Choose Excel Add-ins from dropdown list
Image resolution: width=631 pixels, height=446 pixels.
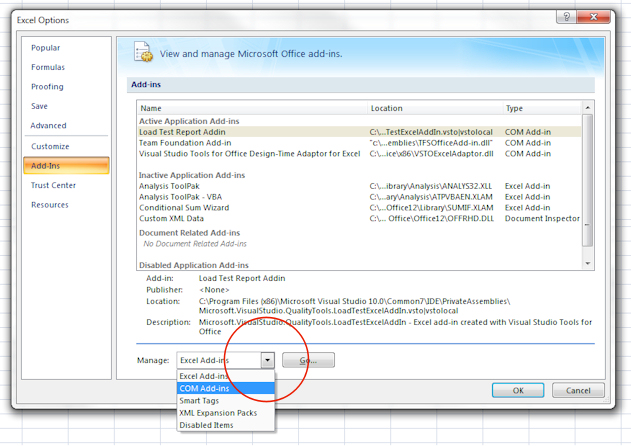(226, 376)
